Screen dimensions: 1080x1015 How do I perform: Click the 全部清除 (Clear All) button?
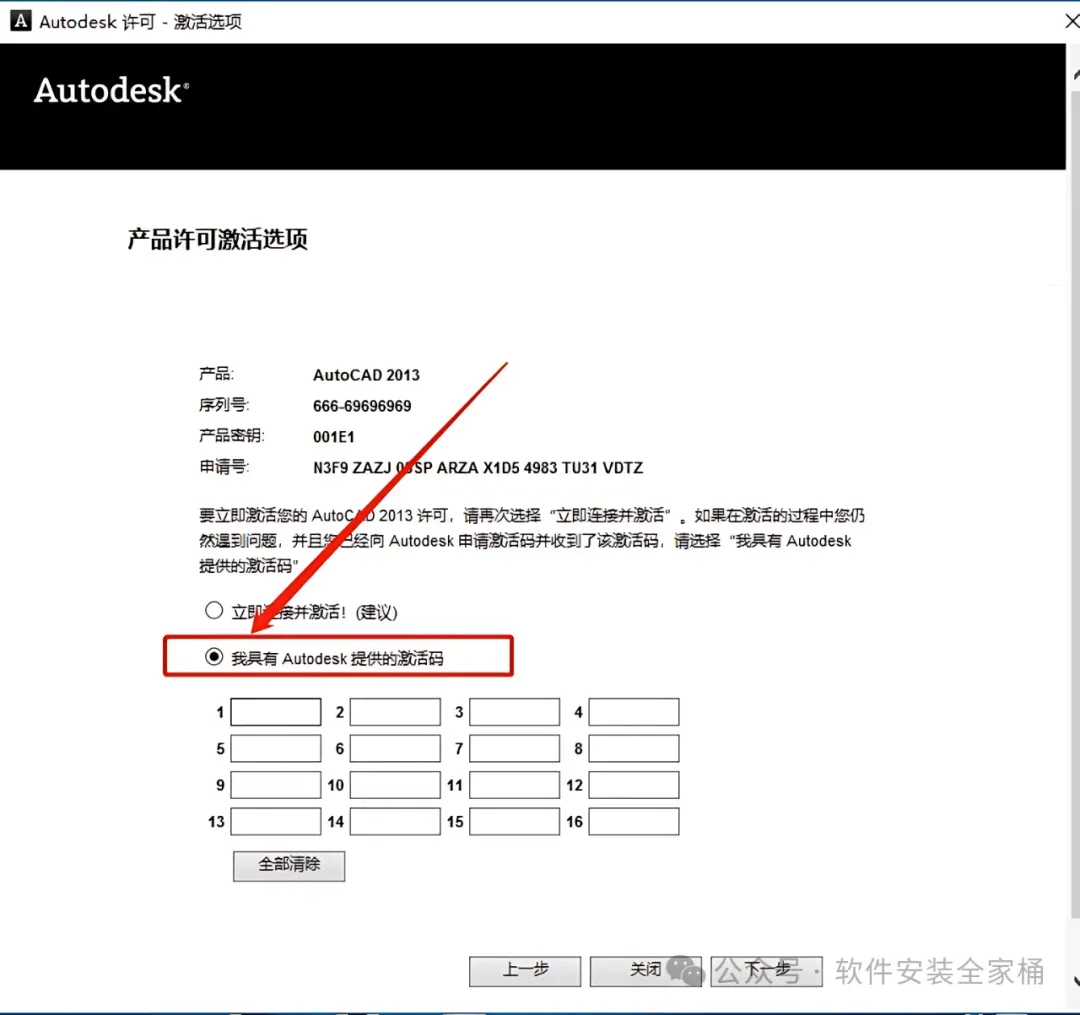click(289, 866)
